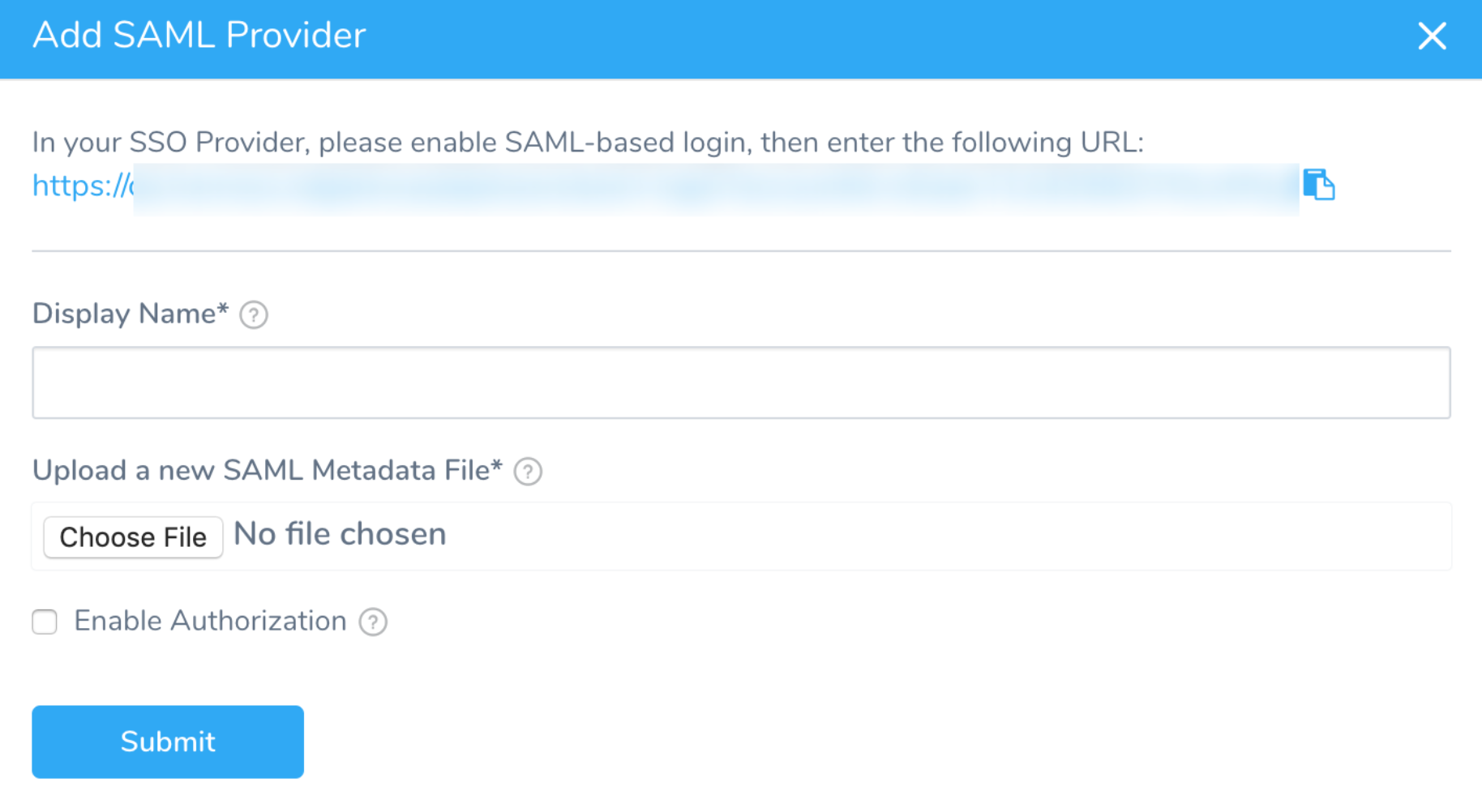Click the 'No file chosen' text
The width and height of the screenshot is (1482, 812).
340,534
